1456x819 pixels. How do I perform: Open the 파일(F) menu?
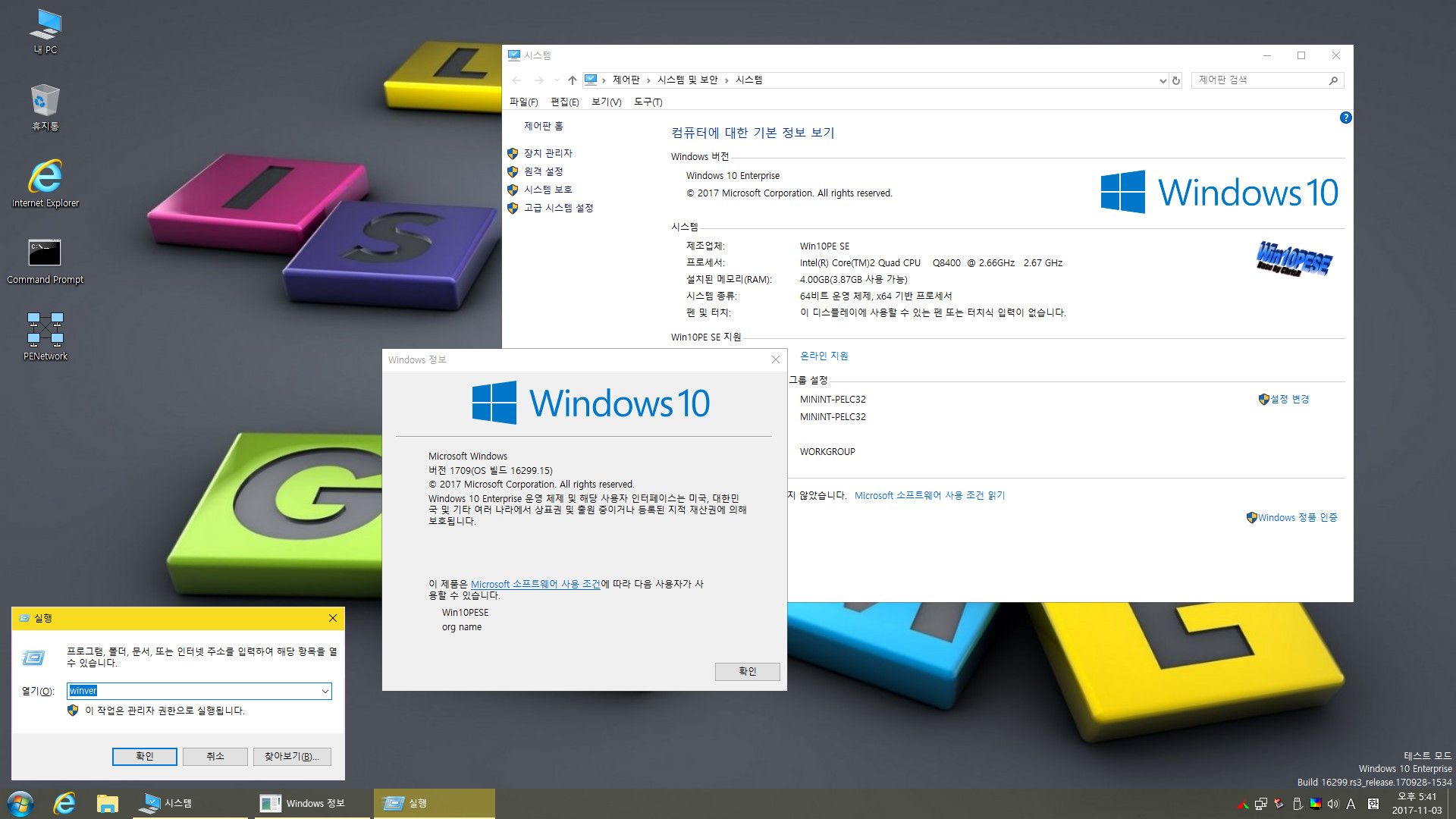click(523, 102)
